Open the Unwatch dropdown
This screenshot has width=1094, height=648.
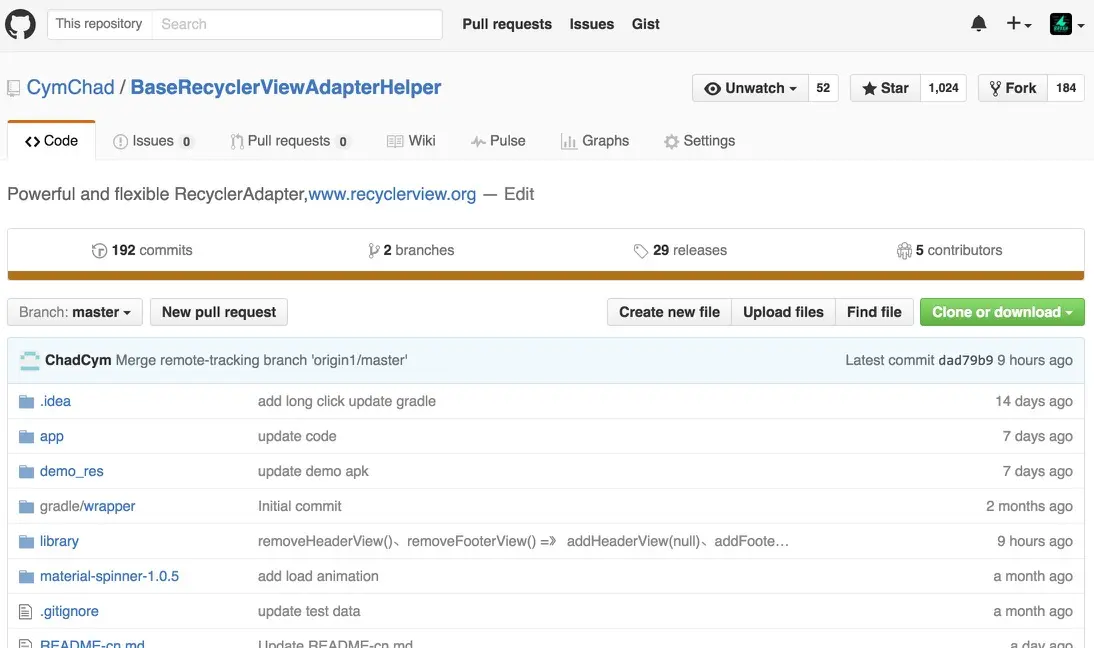point(751,88)
